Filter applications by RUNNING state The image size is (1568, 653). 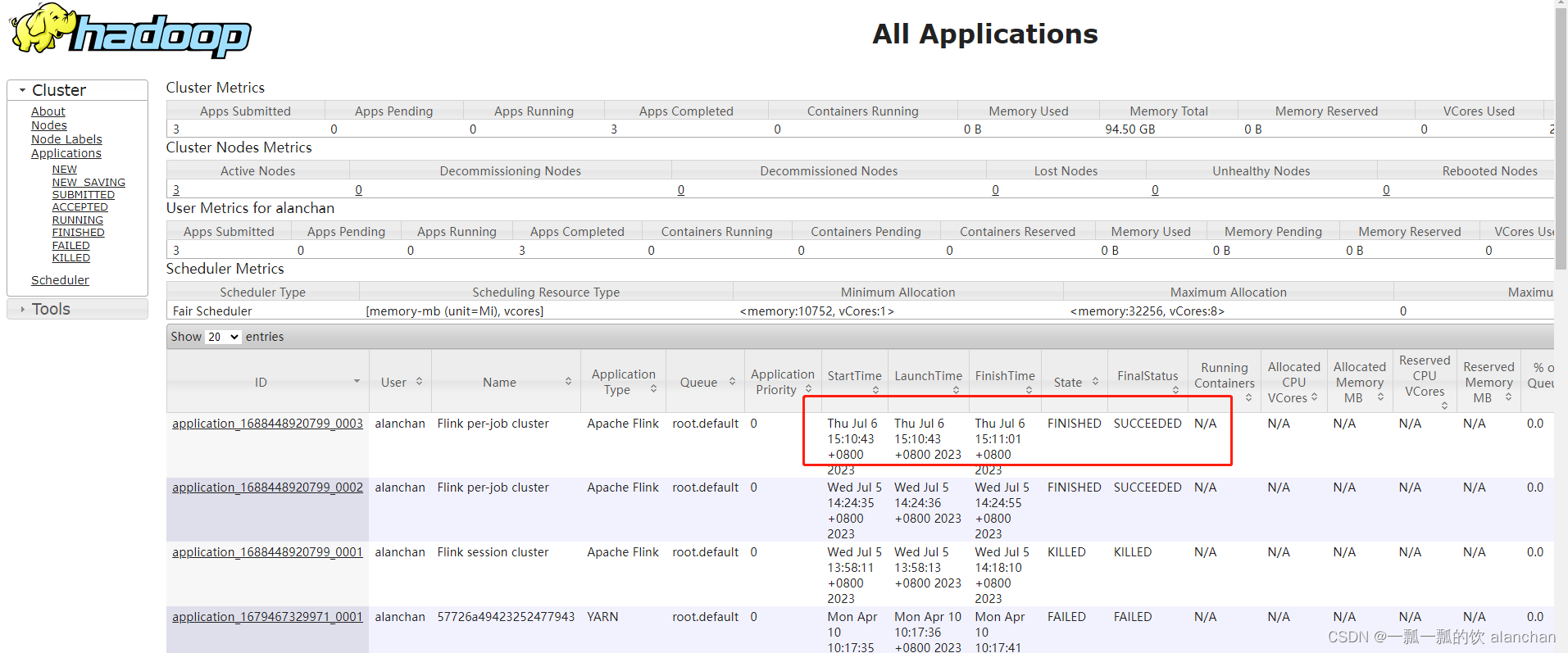[78, 220]
